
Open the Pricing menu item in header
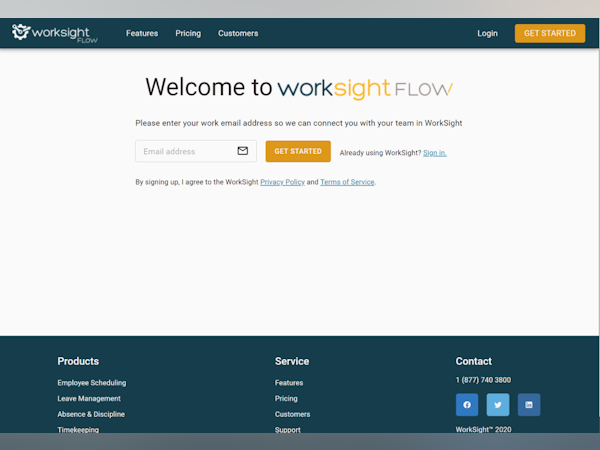(188, 33)
